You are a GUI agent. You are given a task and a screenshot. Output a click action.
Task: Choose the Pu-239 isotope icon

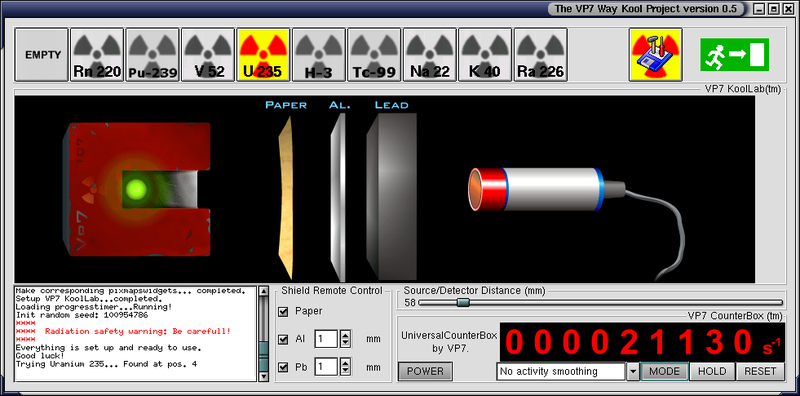[x=153, y=55]
